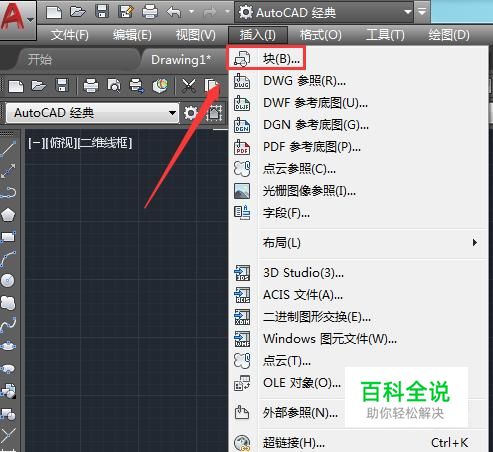Select the Line draw tool
The width and height of the screenshot is (493, 452).
click(x=8, y=149)
